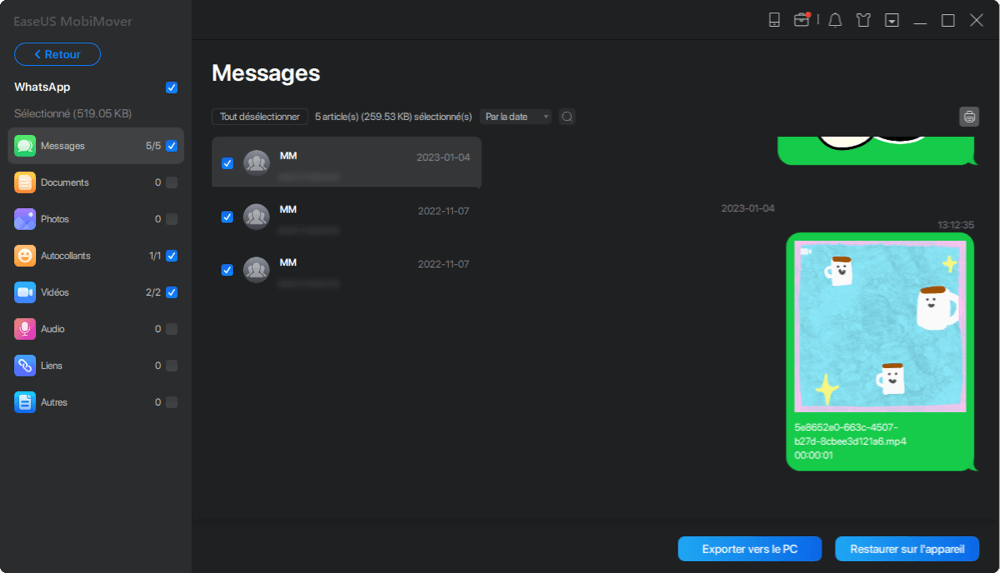The width and height of the screenshot is (1000, 573).
Task: Uncheck the WhatsApp master checkbox
Action: [172, 87]
